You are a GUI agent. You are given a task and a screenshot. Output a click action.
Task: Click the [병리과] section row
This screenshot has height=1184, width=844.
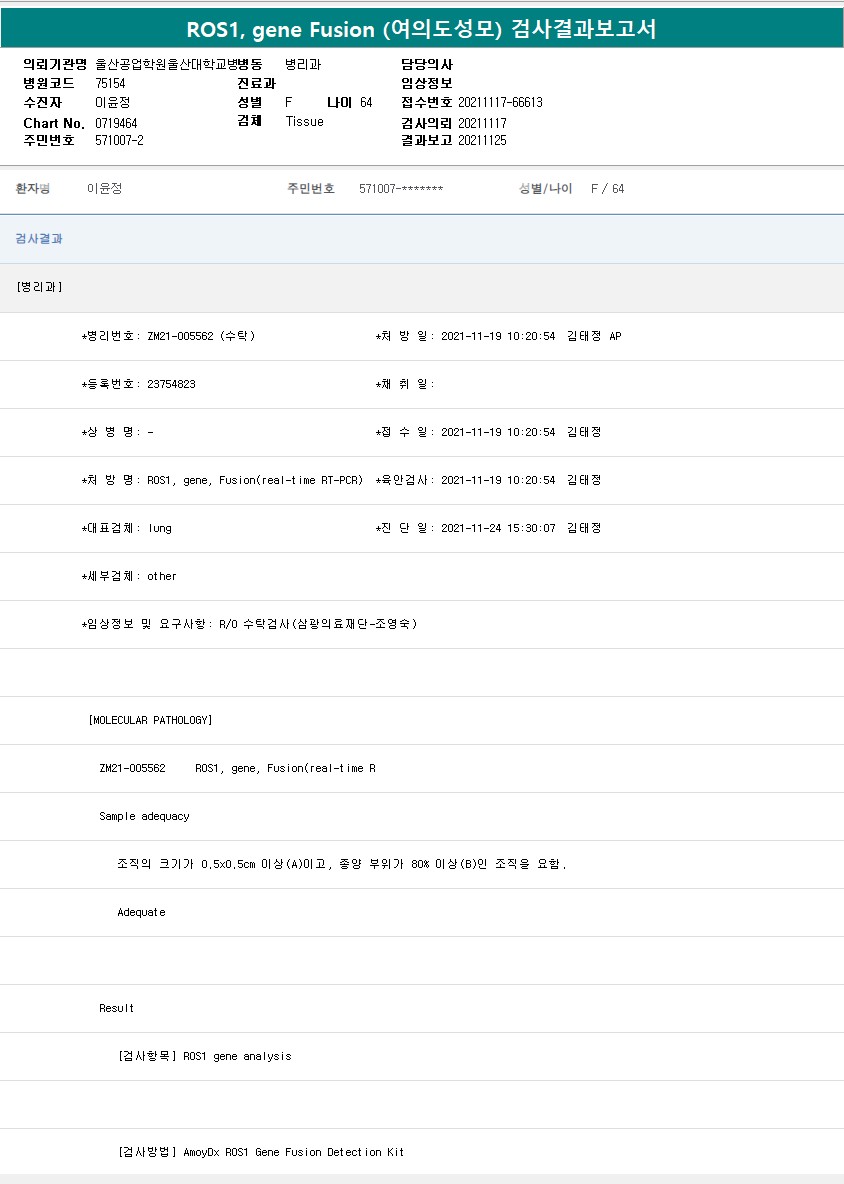(40, 287)
